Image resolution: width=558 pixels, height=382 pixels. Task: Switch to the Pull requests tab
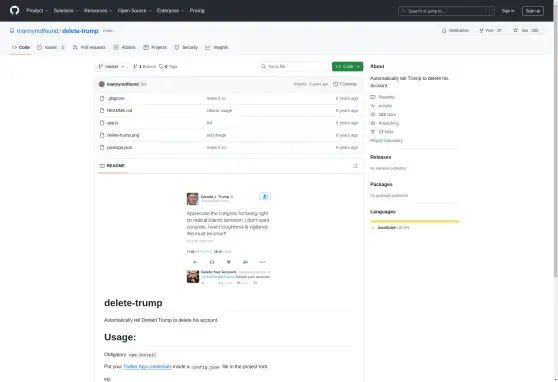click(89, 47)
